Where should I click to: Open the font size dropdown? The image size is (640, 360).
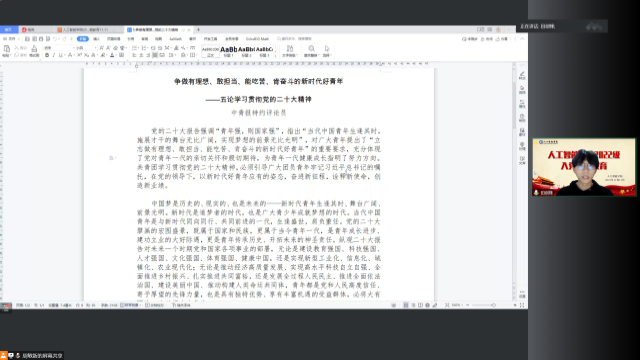point(86,48)
